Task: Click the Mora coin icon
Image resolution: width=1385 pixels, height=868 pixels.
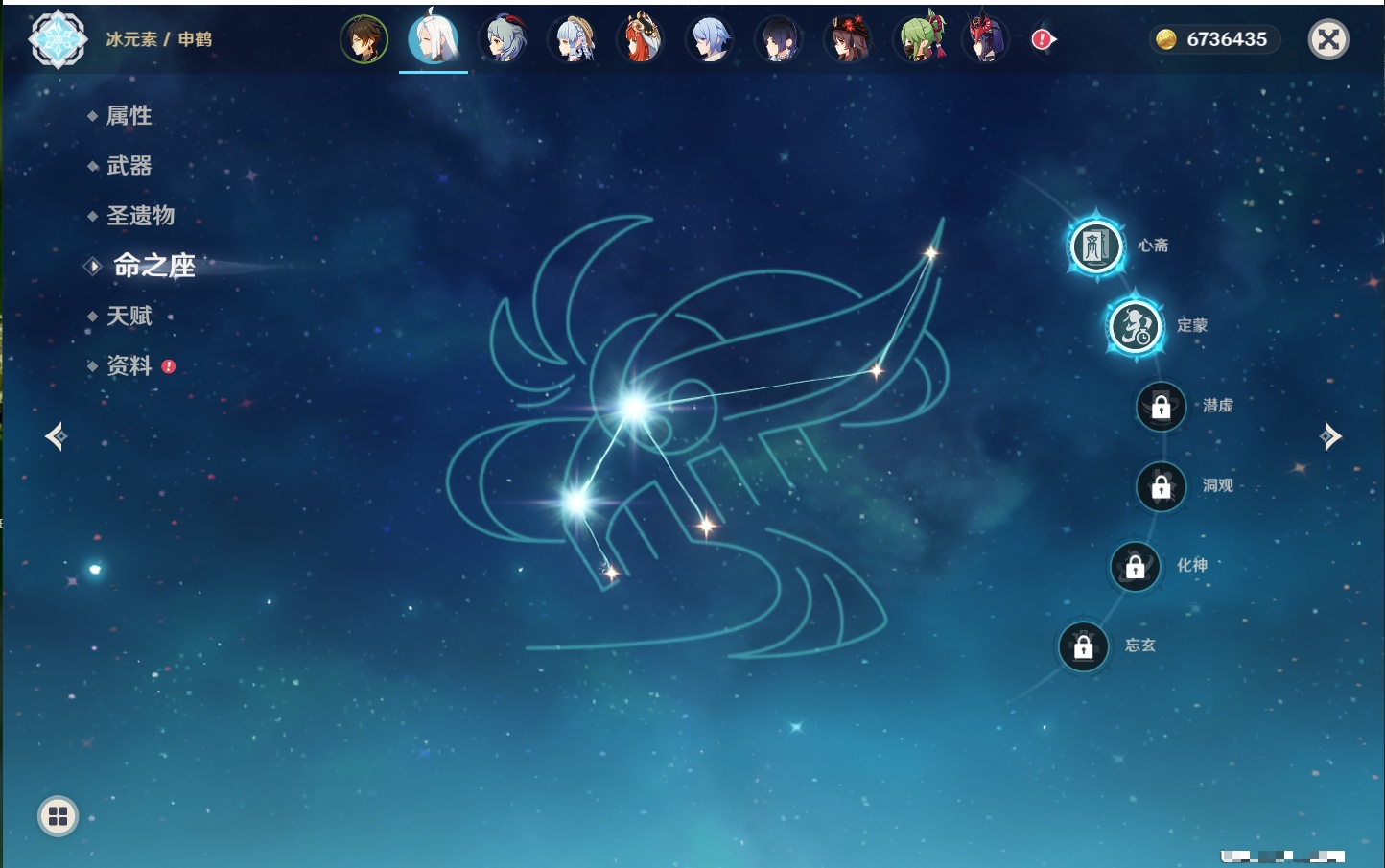Action: (x=1165, y=39)
